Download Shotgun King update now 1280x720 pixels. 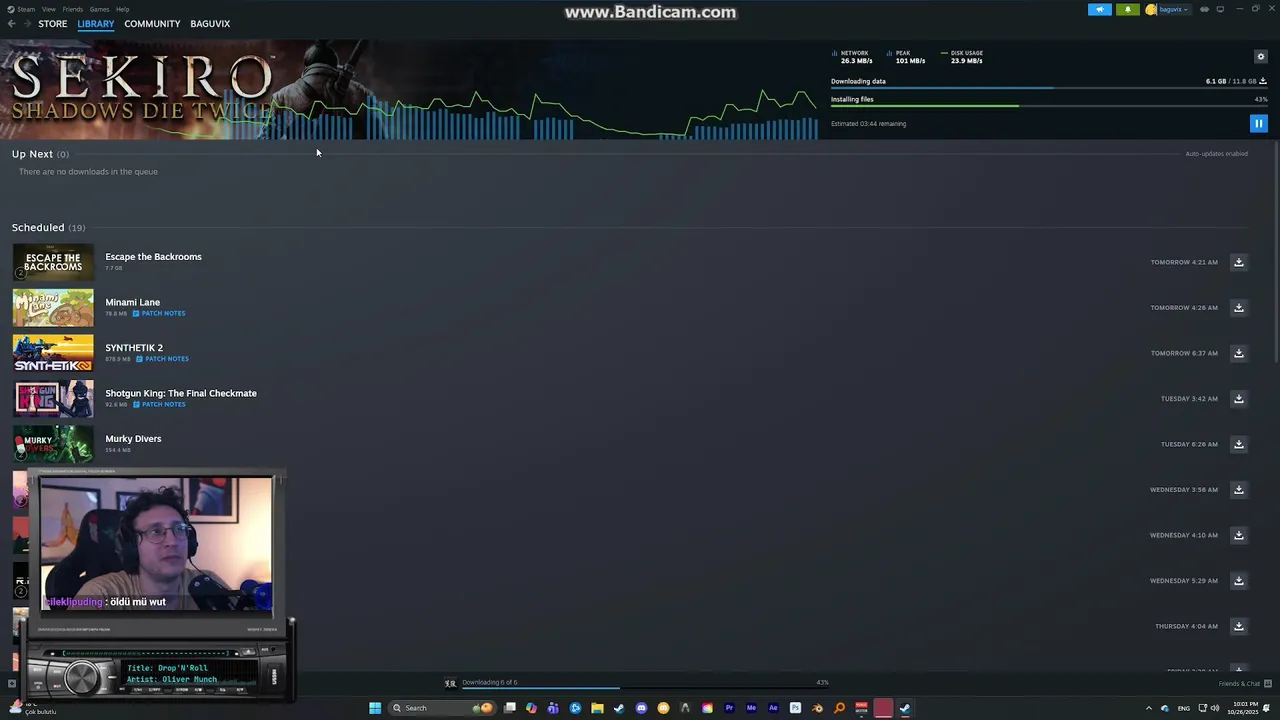pyautogui.click(x=1238, y=399)
